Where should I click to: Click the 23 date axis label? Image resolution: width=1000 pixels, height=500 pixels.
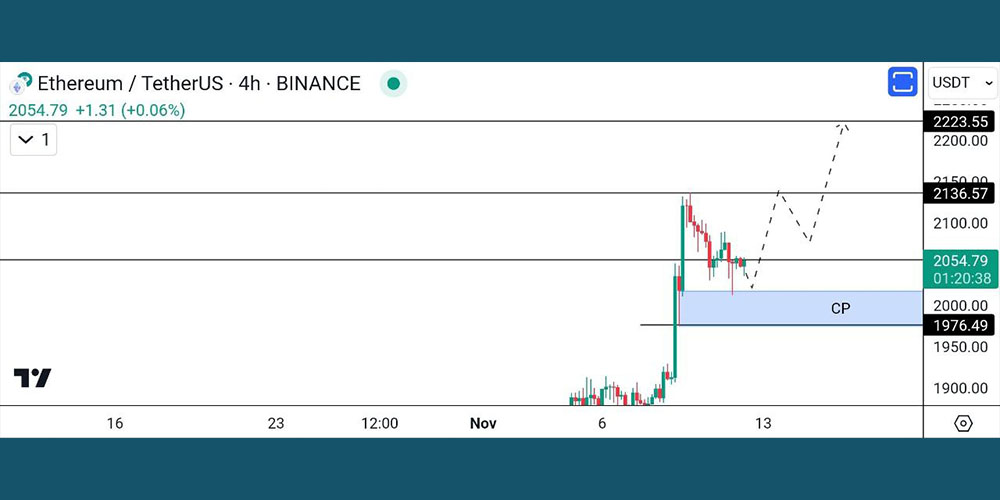276,423
